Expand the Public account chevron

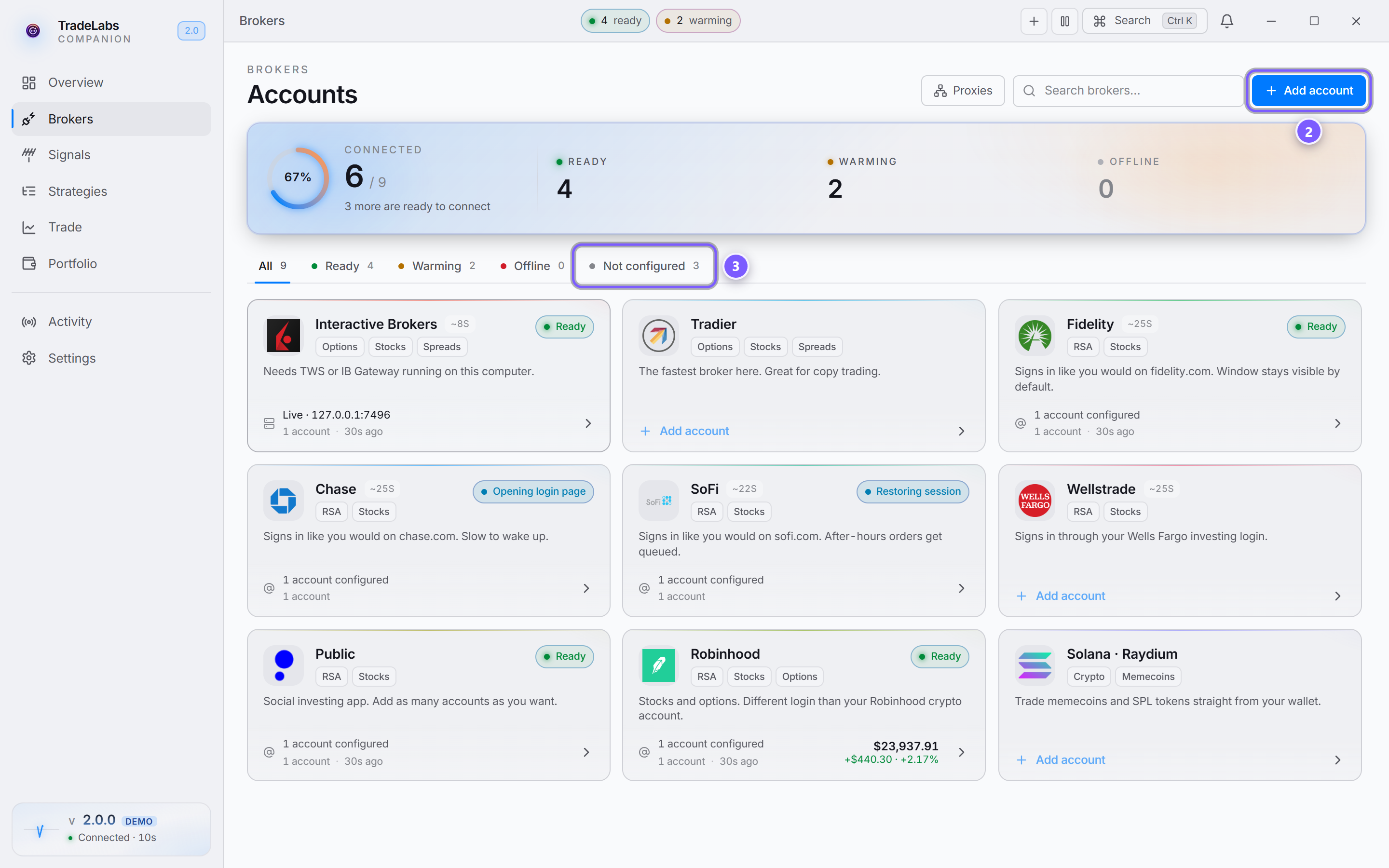pos(586,753)
